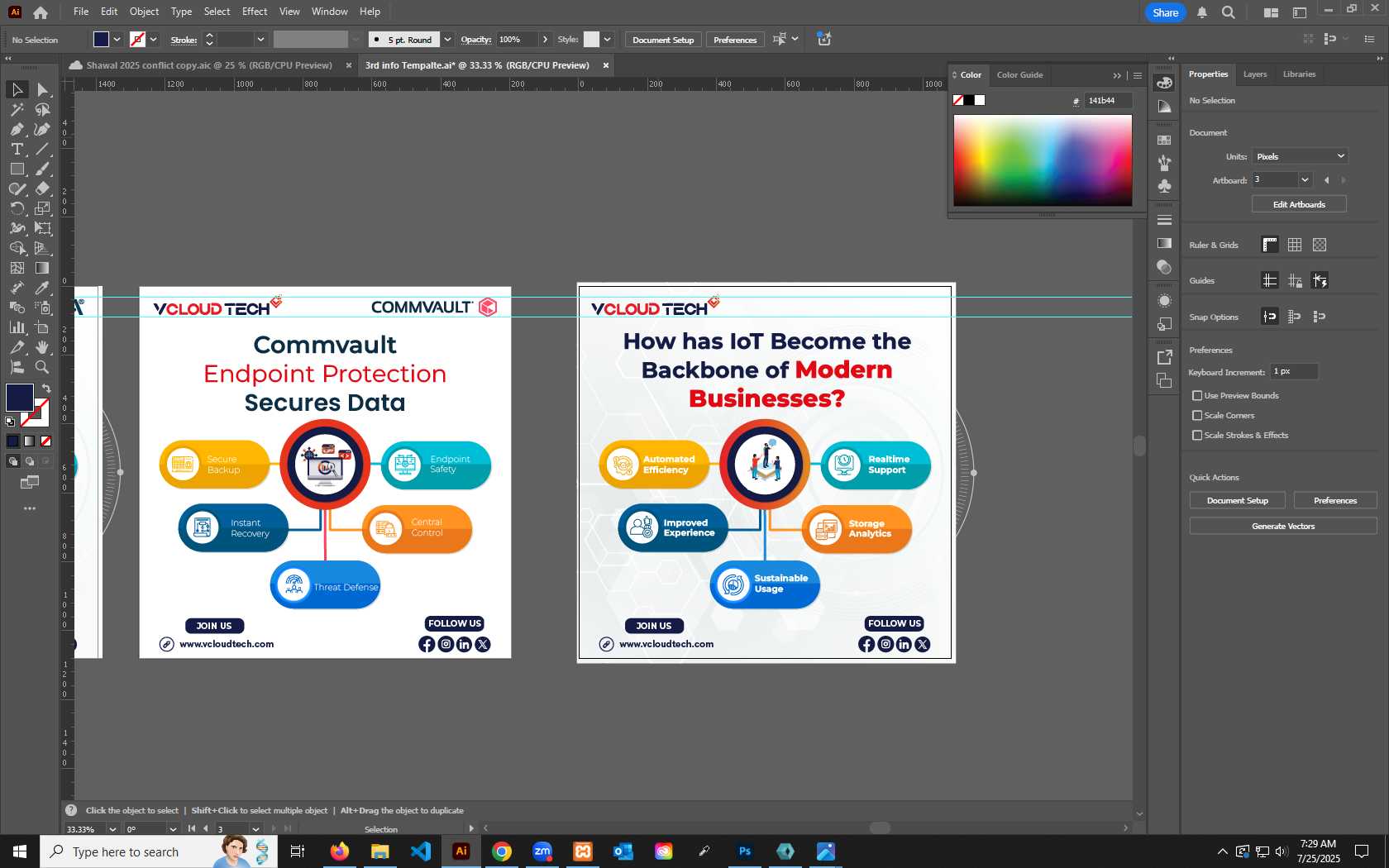The width and height of the screenshot is (1389, 868).
Task: Toggle grid display in Properties
Action: [1295, 245]
